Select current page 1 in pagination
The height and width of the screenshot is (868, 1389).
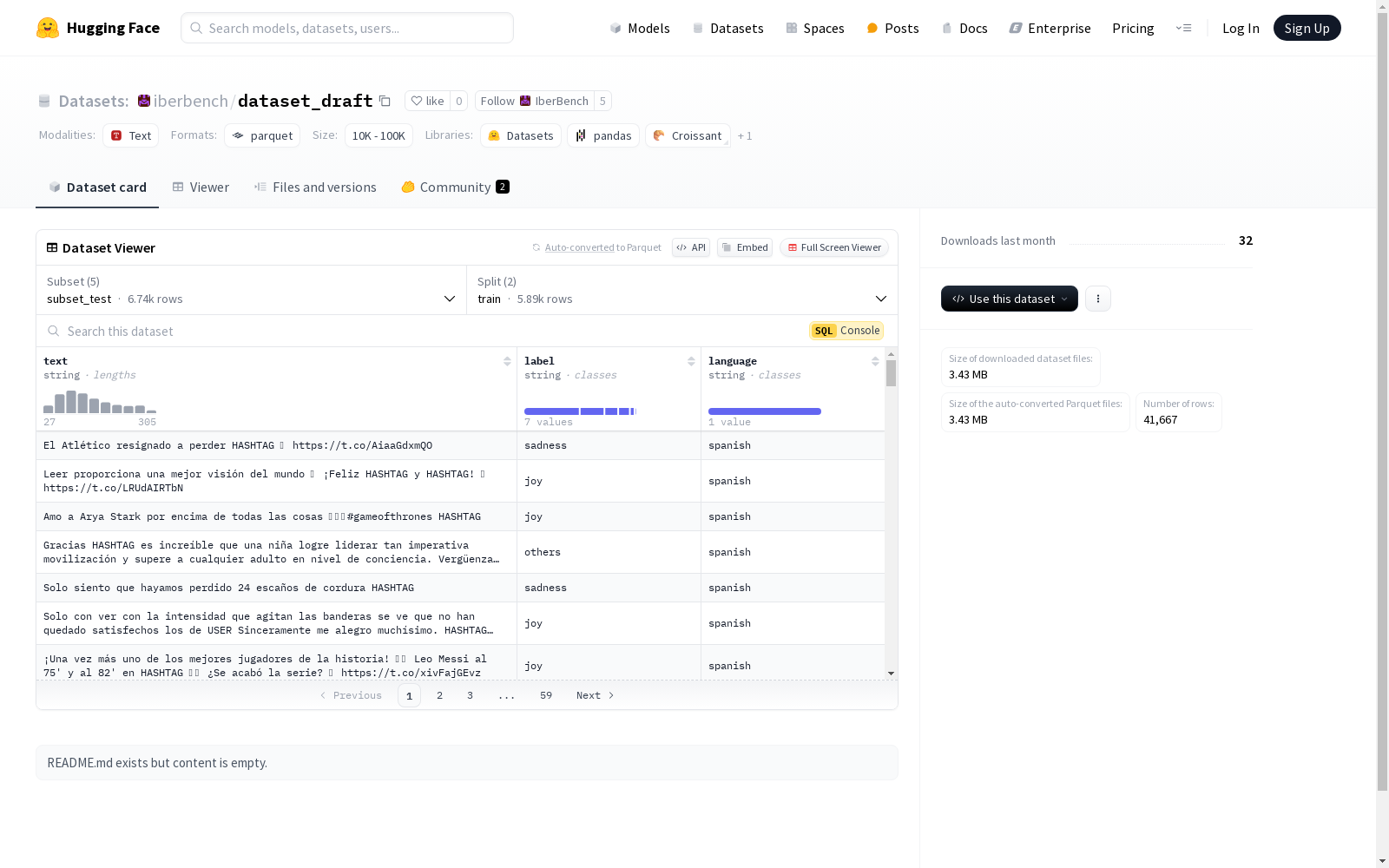click(409, 695)
